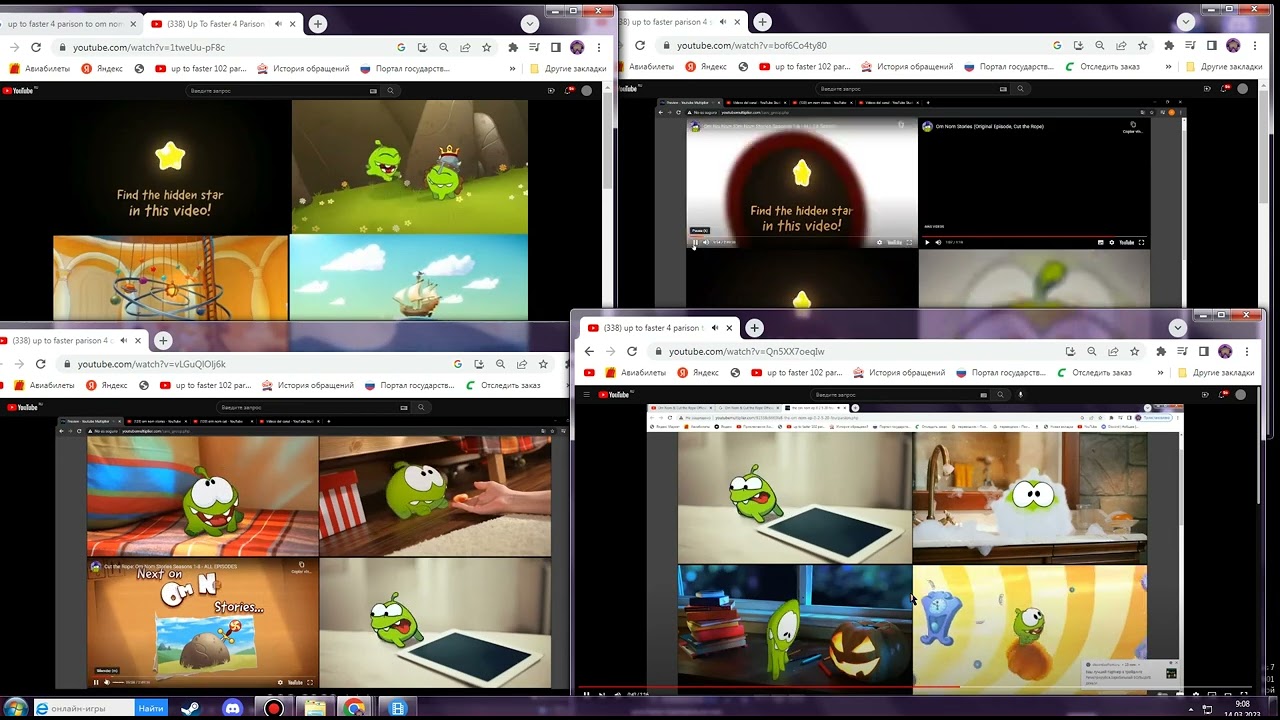Open Extensions puzzle icon in top-right window
The height and width of the screenshot is (720, 1280).
1168,45
